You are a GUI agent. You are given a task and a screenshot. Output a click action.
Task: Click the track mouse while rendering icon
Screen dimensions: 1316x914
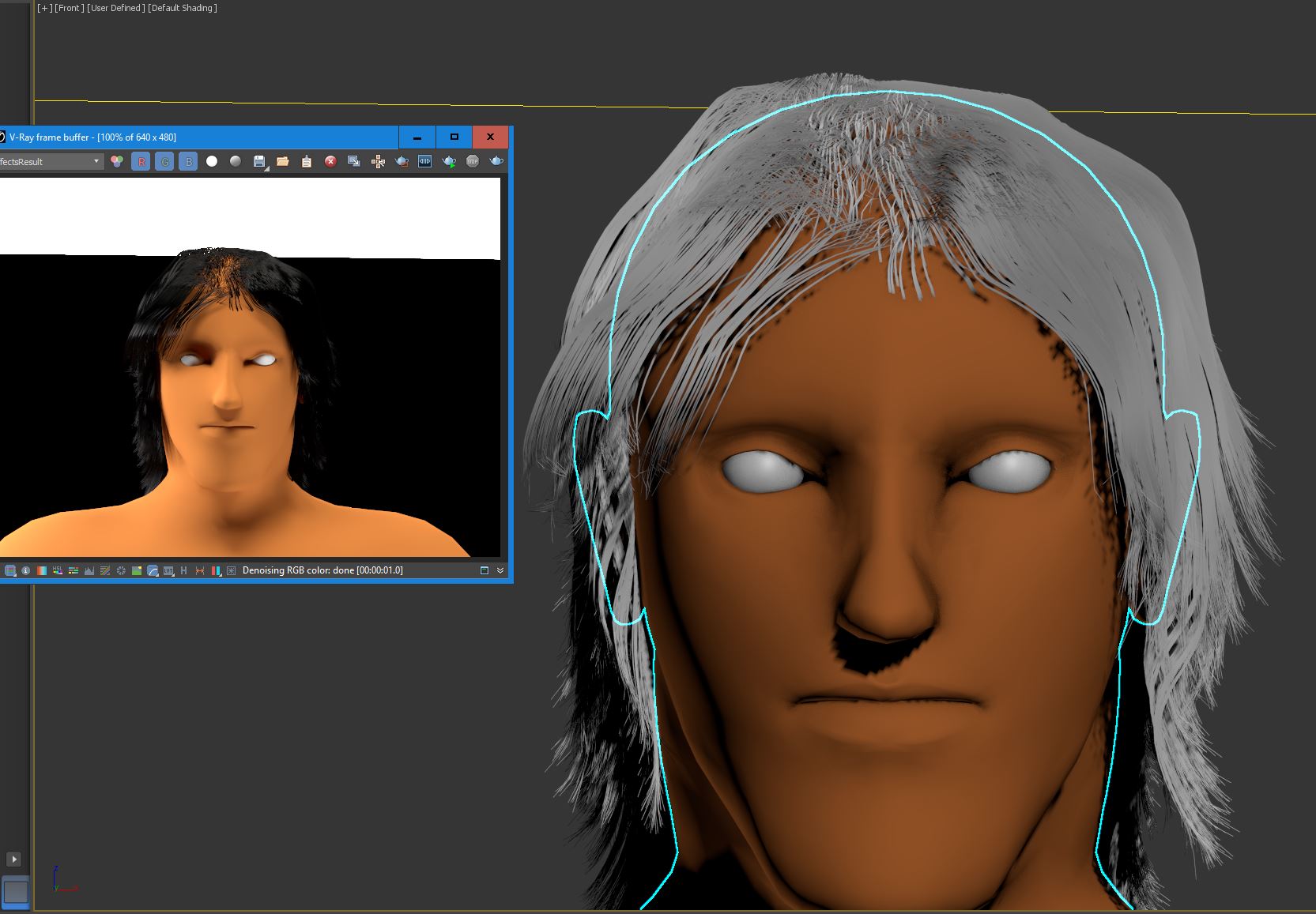pyautogui.click(x=378, y=161)
